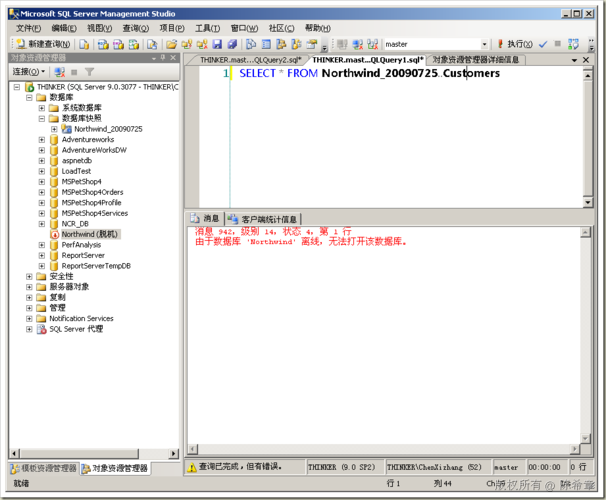Expand the Adventureworks database node

click(x=42, y=139)
